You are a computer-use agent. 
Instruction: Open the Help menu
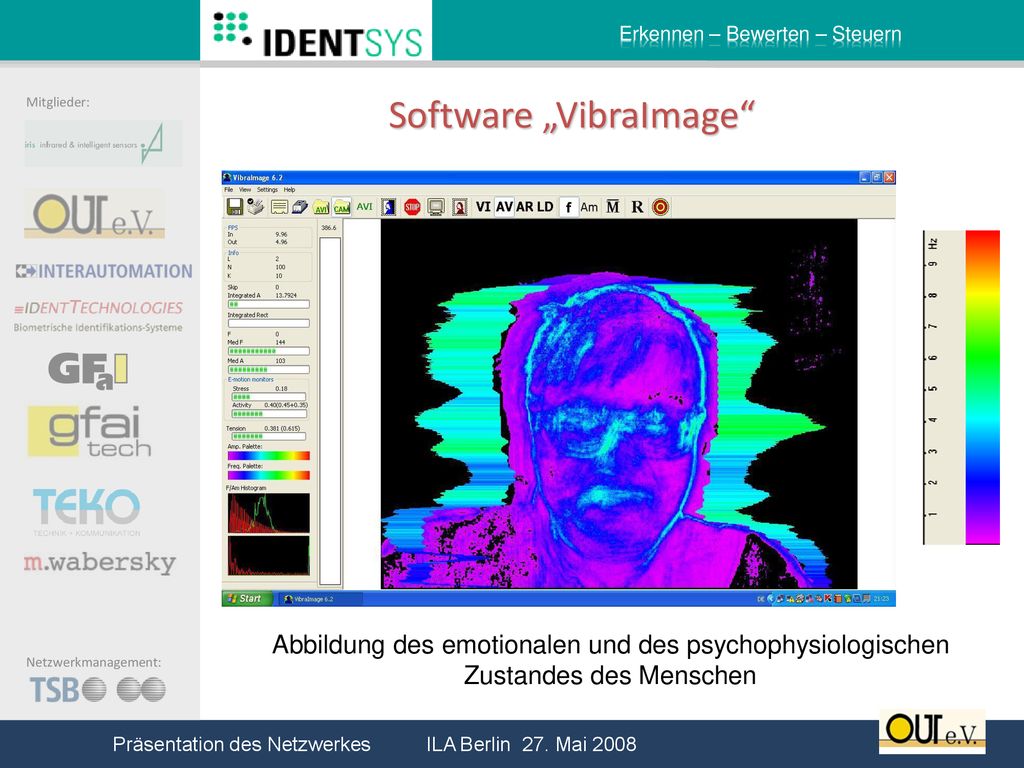point(289,189)
